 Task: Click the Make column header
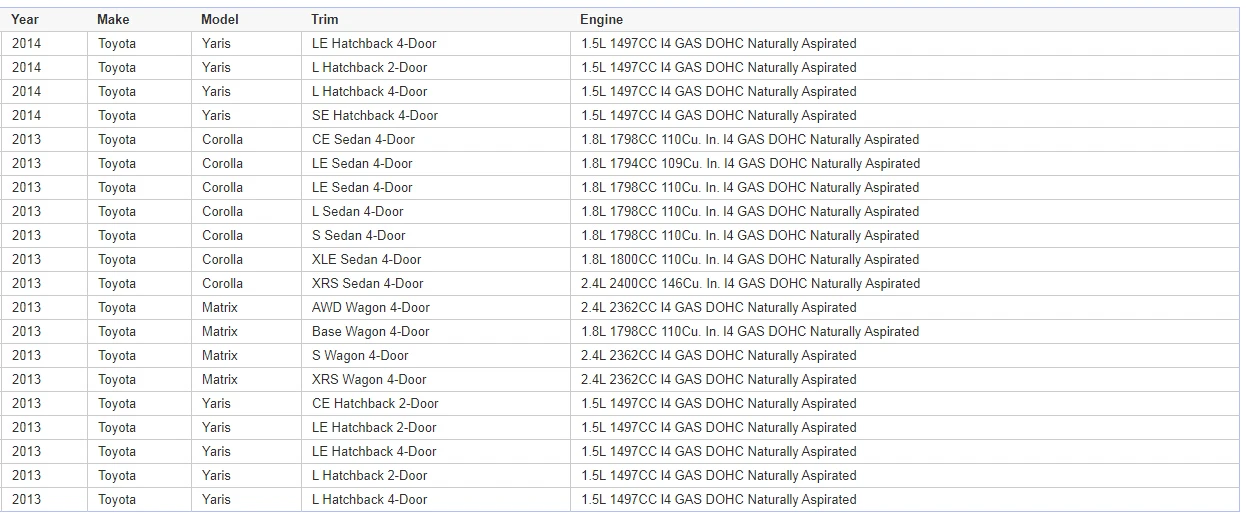click(x=113, y=19)
